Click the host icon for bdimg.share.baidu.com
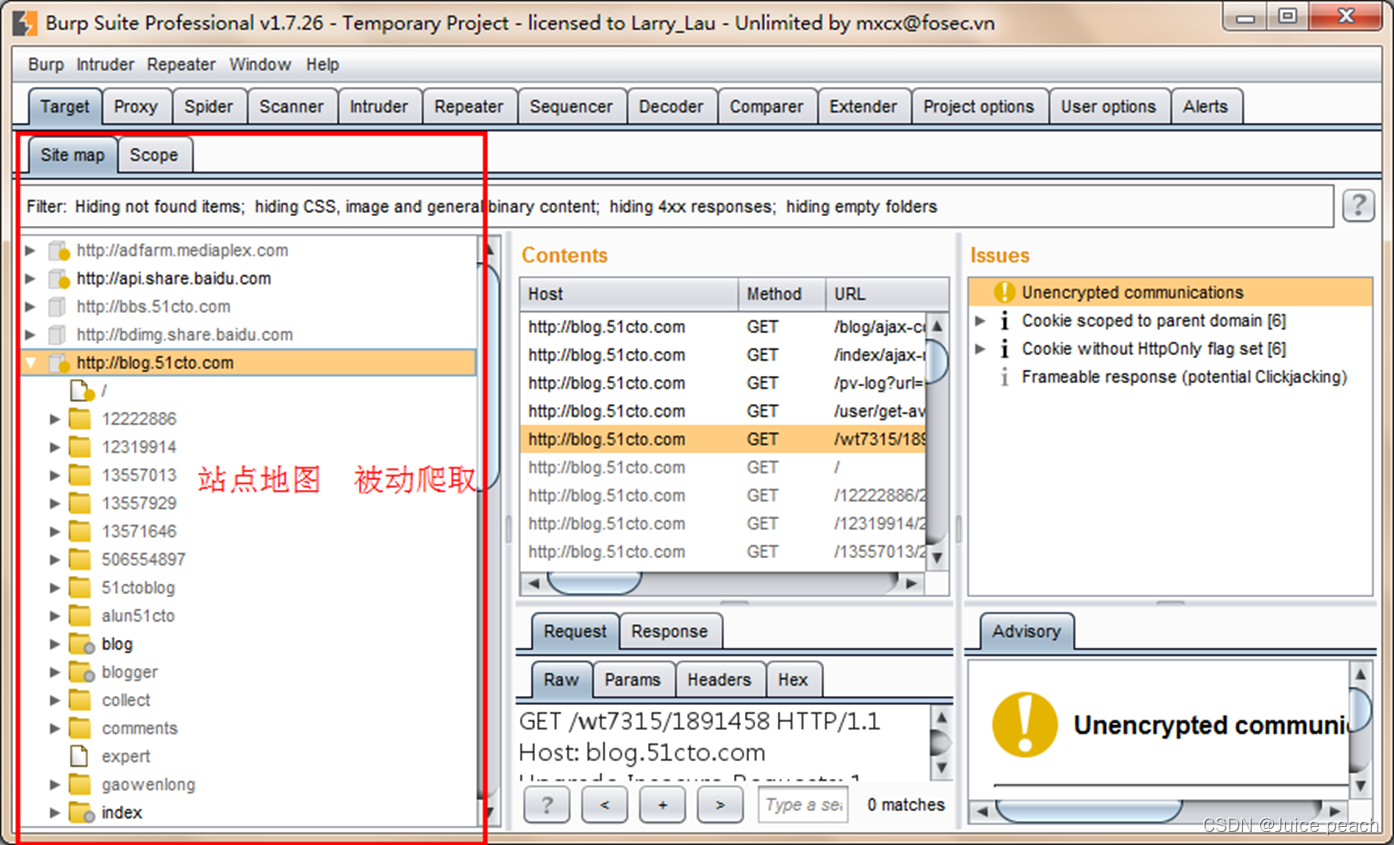The width and height of the screenshot is (1394, 845). click(x=58, y=335)
